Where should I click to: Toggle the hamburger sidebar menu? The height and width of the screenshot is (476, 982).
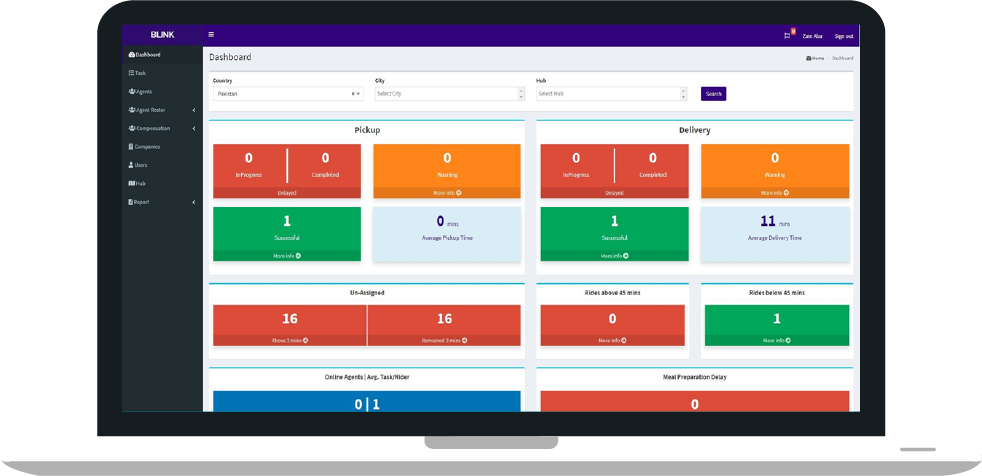pyautogui.click(x=211, y=35)
